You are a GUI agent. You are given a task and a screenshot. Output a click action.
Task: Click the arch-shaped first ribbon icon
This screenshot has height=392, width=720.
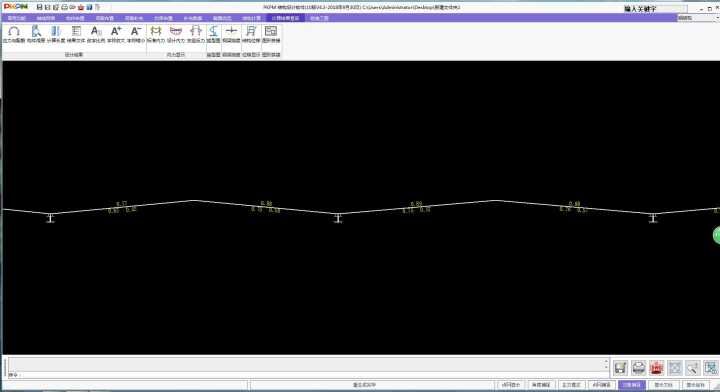pyautogui.click(x=14, y=34)
